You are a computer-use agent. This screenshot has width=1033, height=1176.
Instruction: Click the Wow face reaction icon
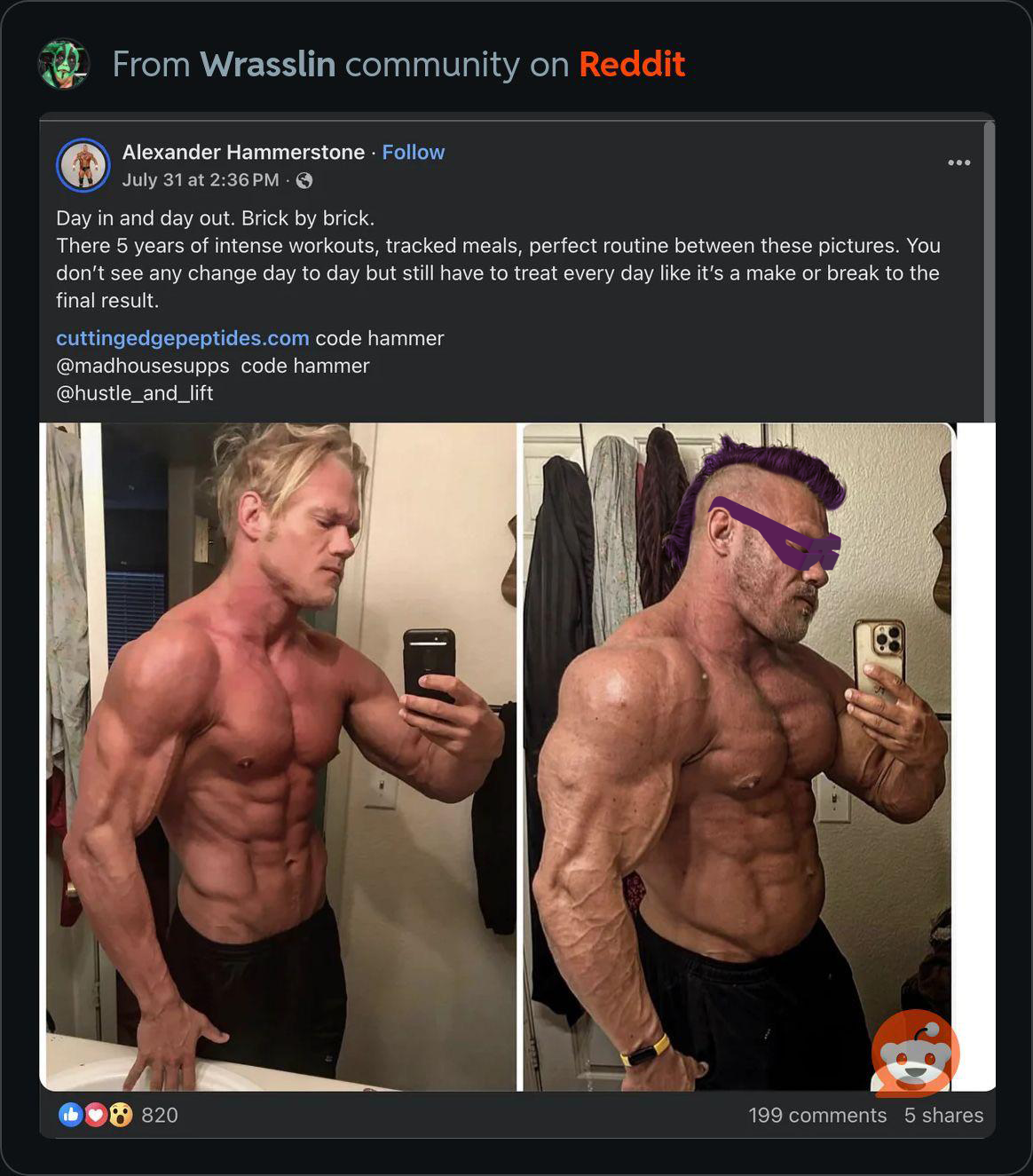[121, 1115]
